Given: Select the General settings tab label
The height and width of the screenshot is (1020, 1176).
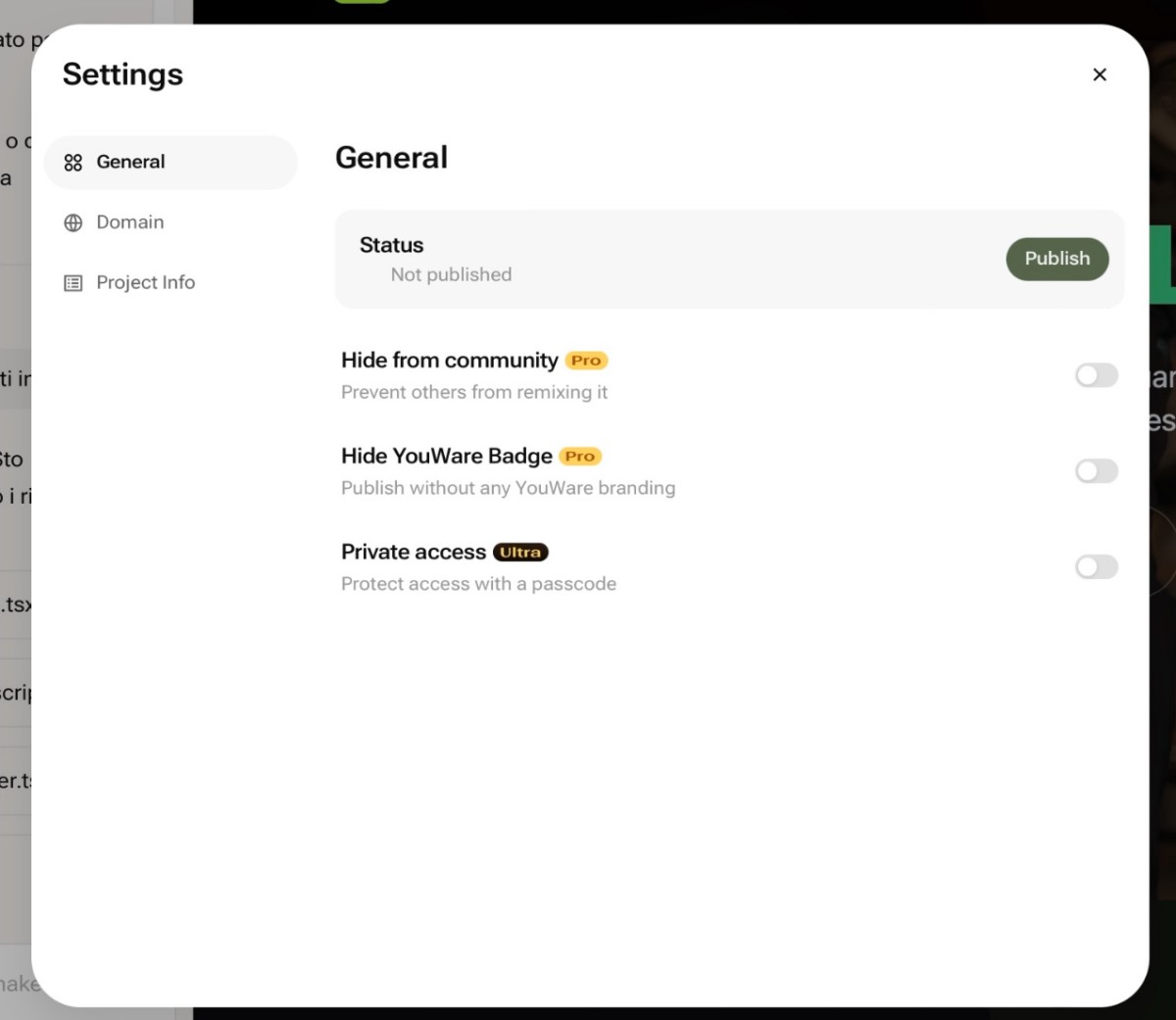Looking at the screenshot, I should tap(130, 163).
